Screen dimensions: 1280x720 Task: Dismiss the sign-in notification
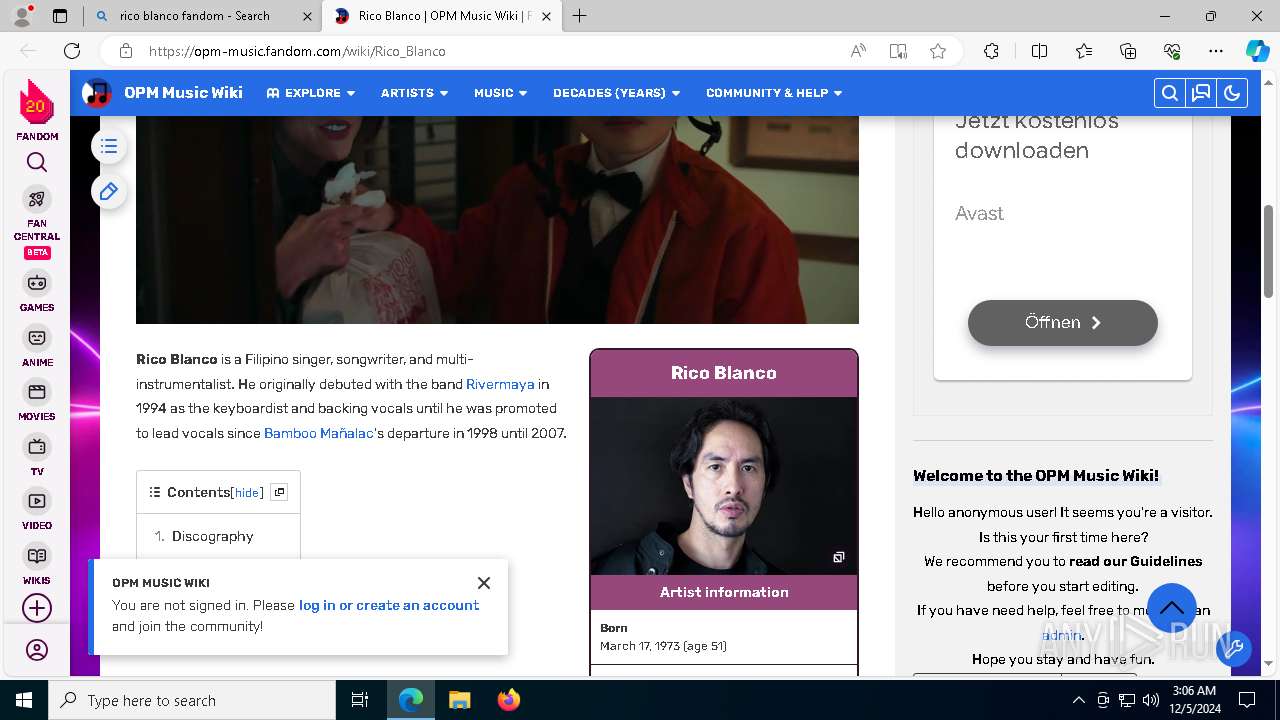(x=484, y=583)
